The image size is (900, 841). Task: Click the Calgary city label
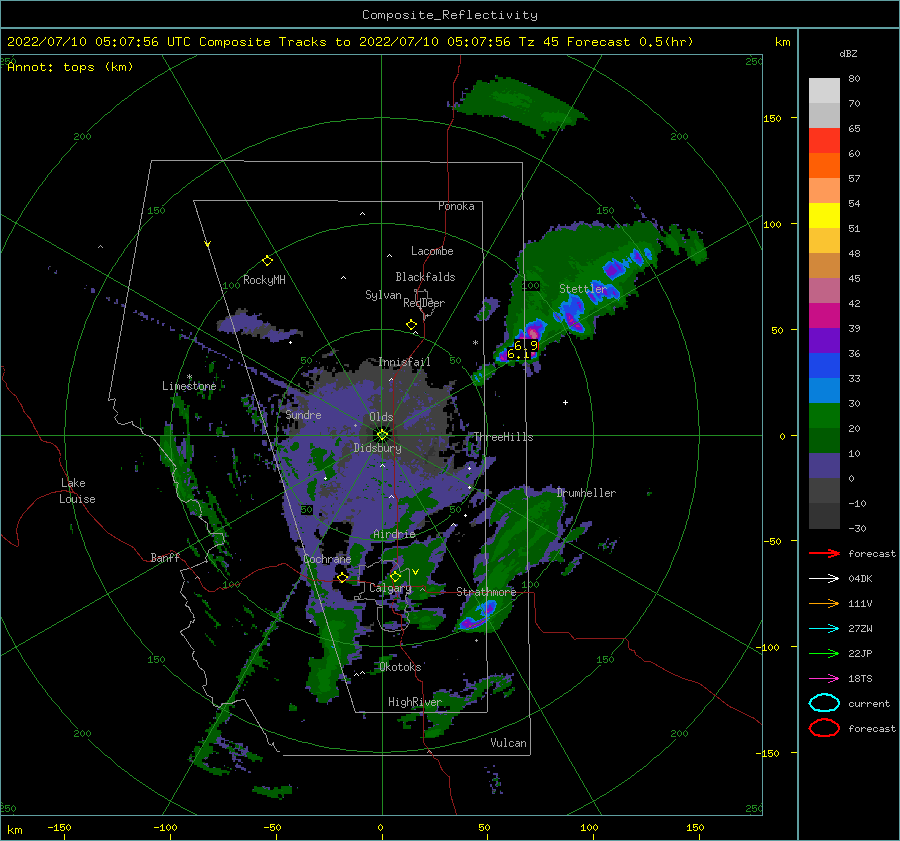pyautogui.click(x=390, y=588)
